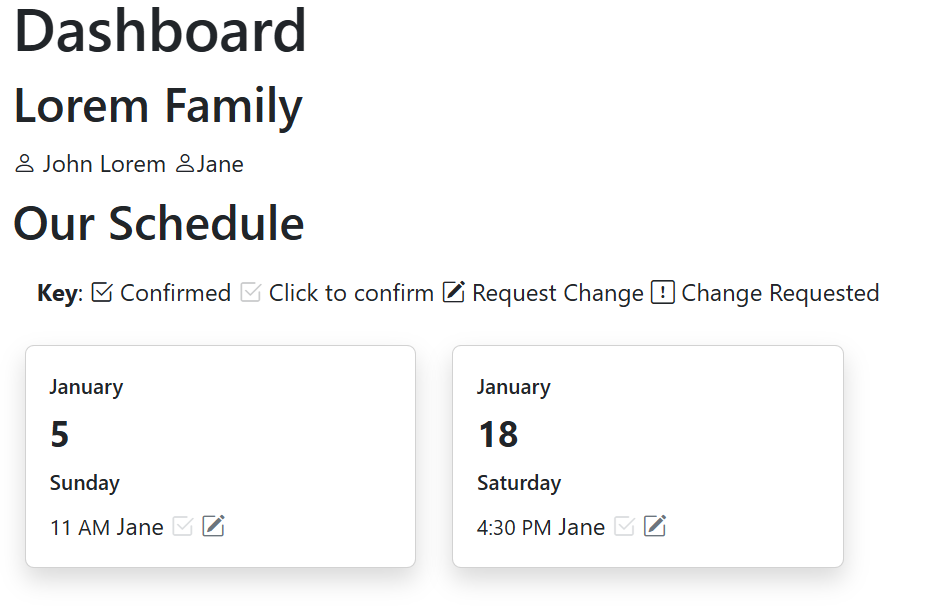Request change for January 5 appointment
The height and width of the screenshot is (612, 940).
click(x=213, y=526)
